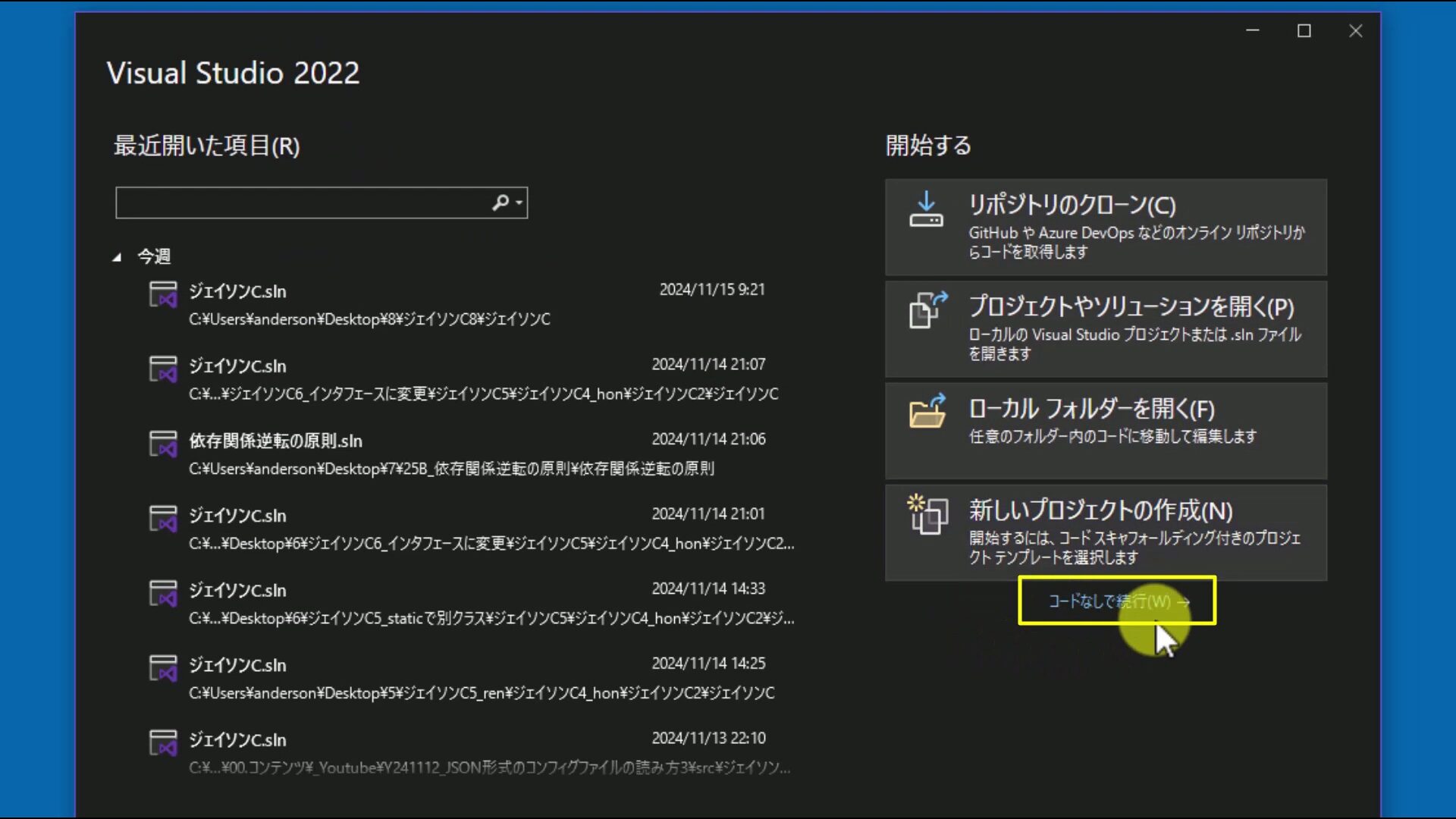1456x819 pixels.
Task: Click path containing ジェイソンC5_ren
Action: point(482,693)
